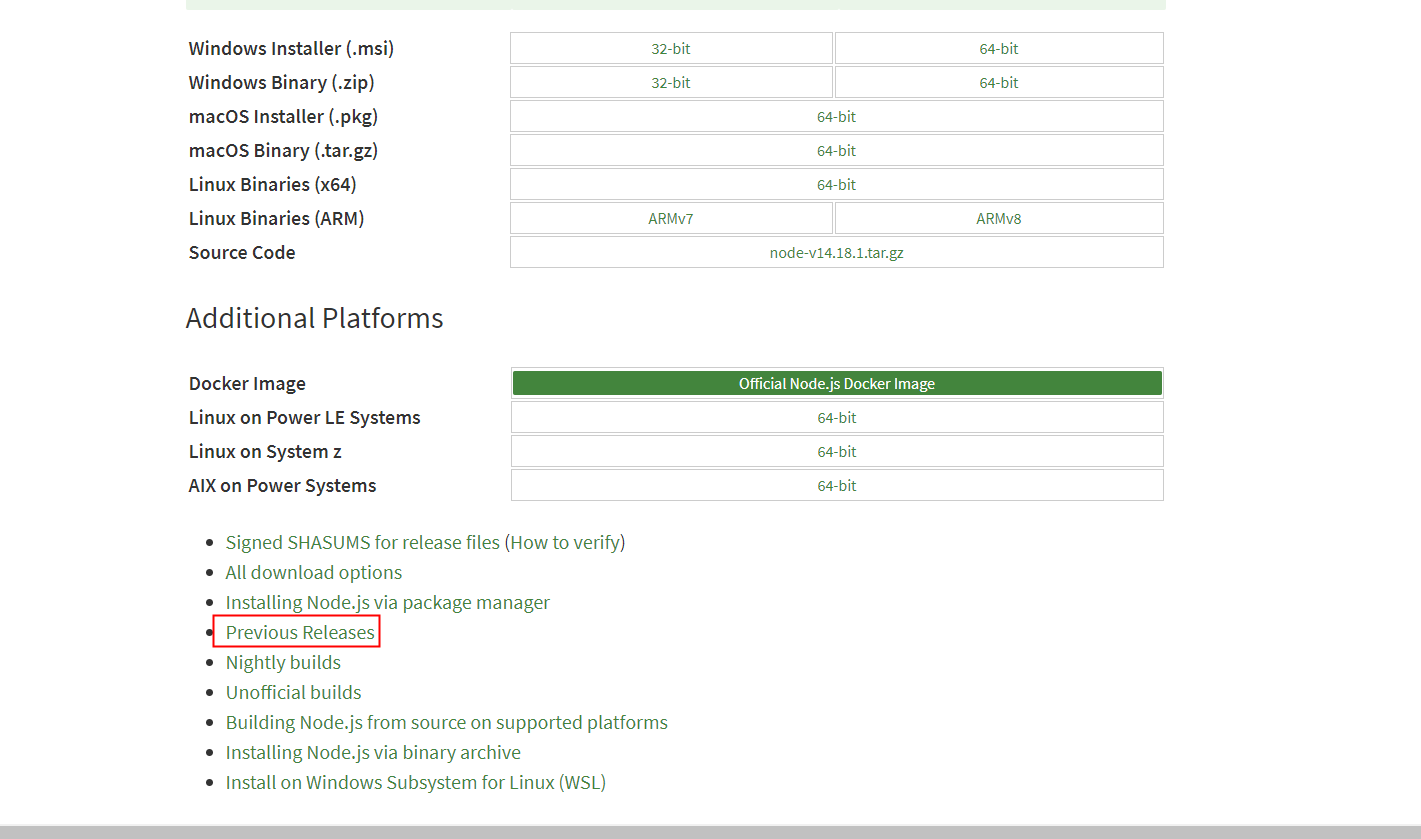Screen dimensions: 1421x839
Task: Open Nightly builds link
Action: (283, 662)
